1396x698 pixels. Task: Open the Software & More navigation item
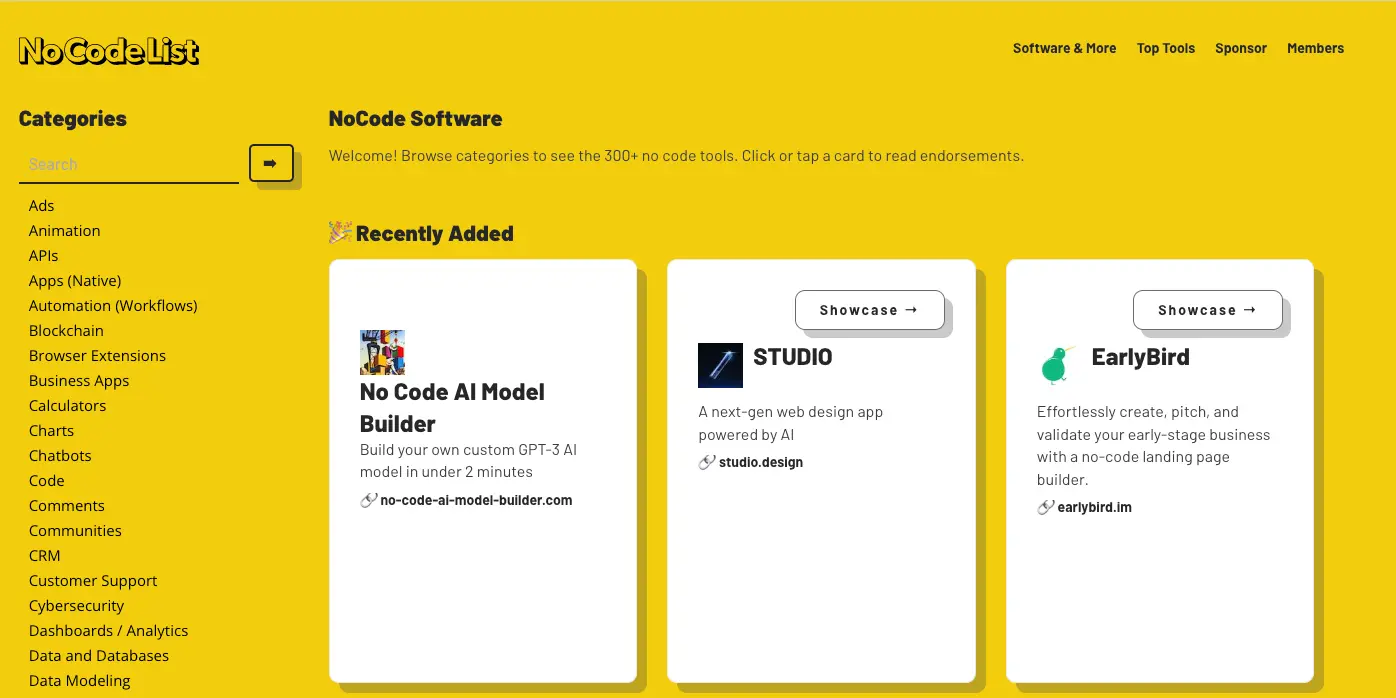point(1064,48)
